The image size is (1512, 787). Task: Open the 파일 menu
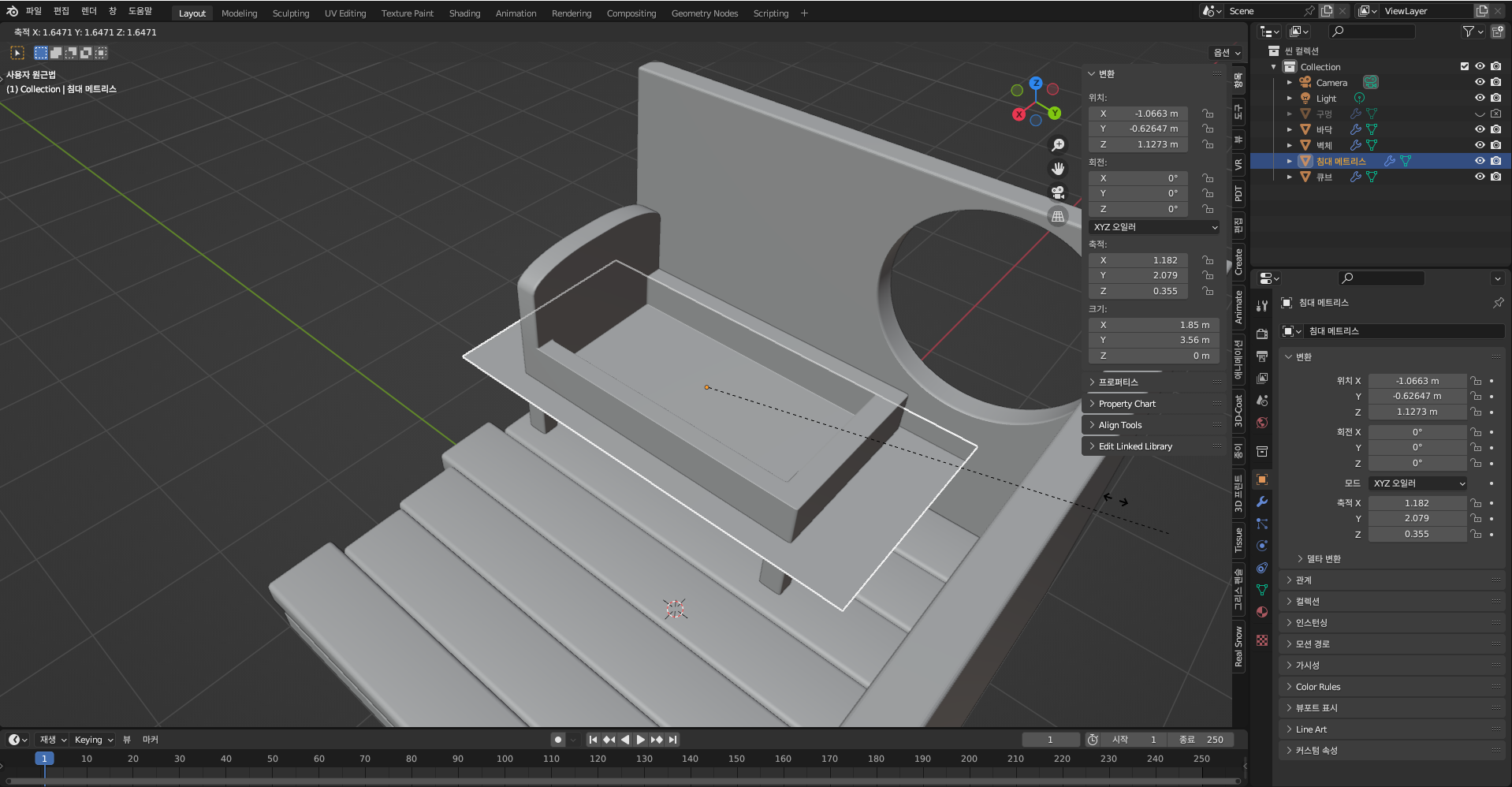pos(33,11)
